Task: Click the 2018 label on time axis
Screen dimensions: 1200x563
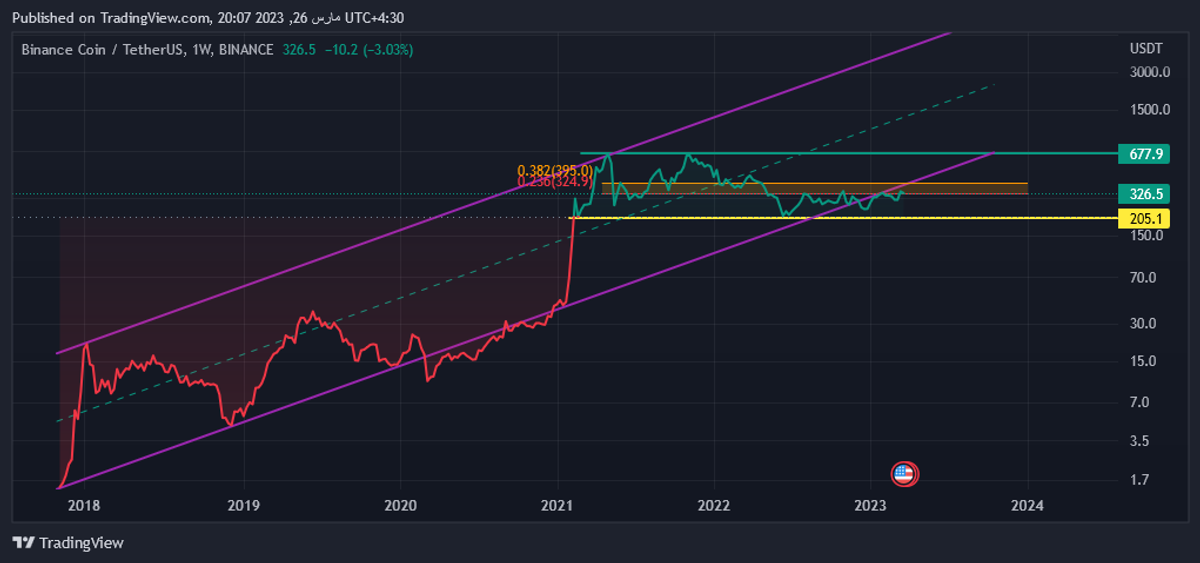Action: 84,506
